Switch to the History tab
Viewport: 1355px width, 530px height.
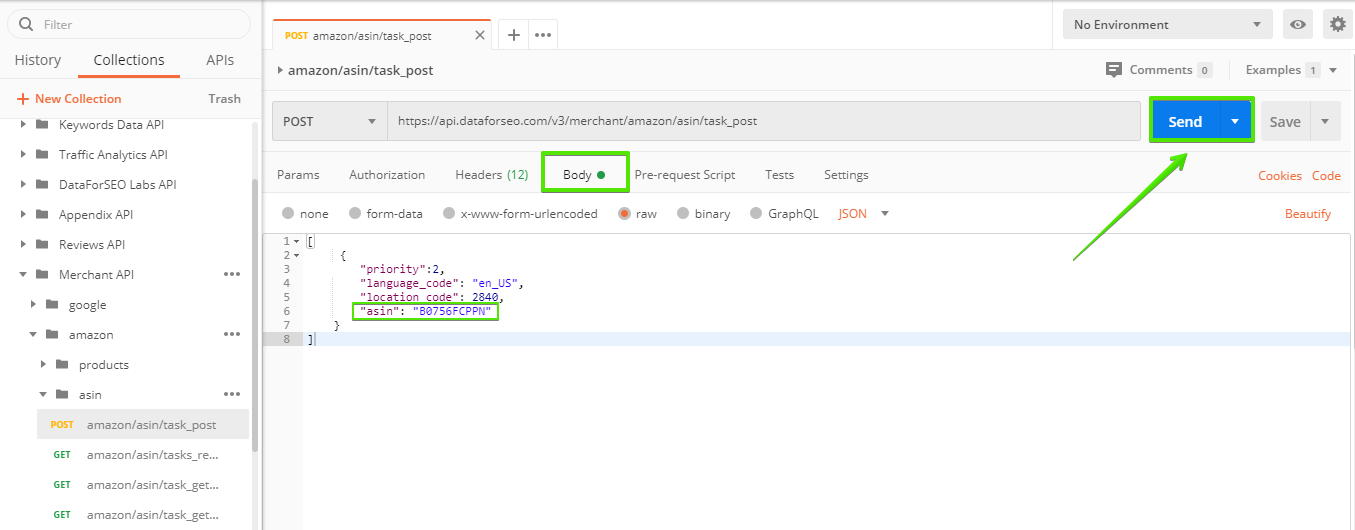coord(38,60)
